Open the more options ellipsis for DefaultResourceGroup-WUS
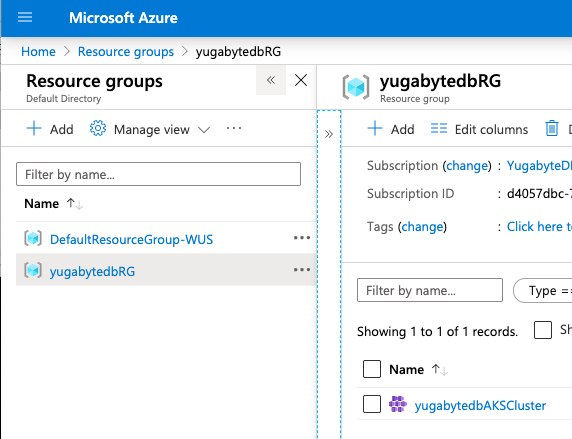Viewport: 572px width, 439px height. pos(302,238)
